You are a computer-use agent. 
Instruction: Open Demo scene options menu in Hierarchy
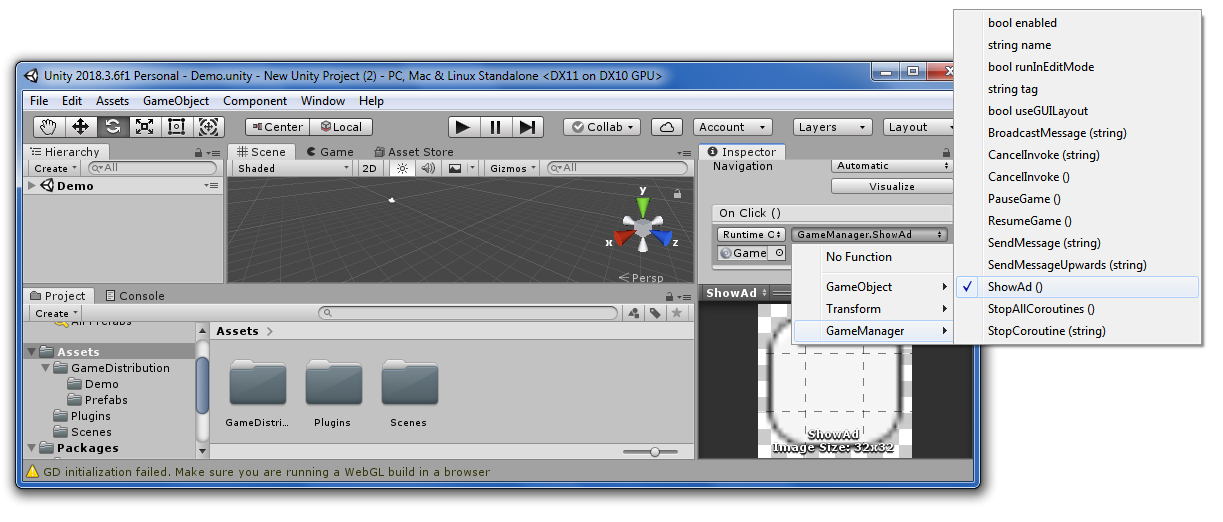point(212,186)
